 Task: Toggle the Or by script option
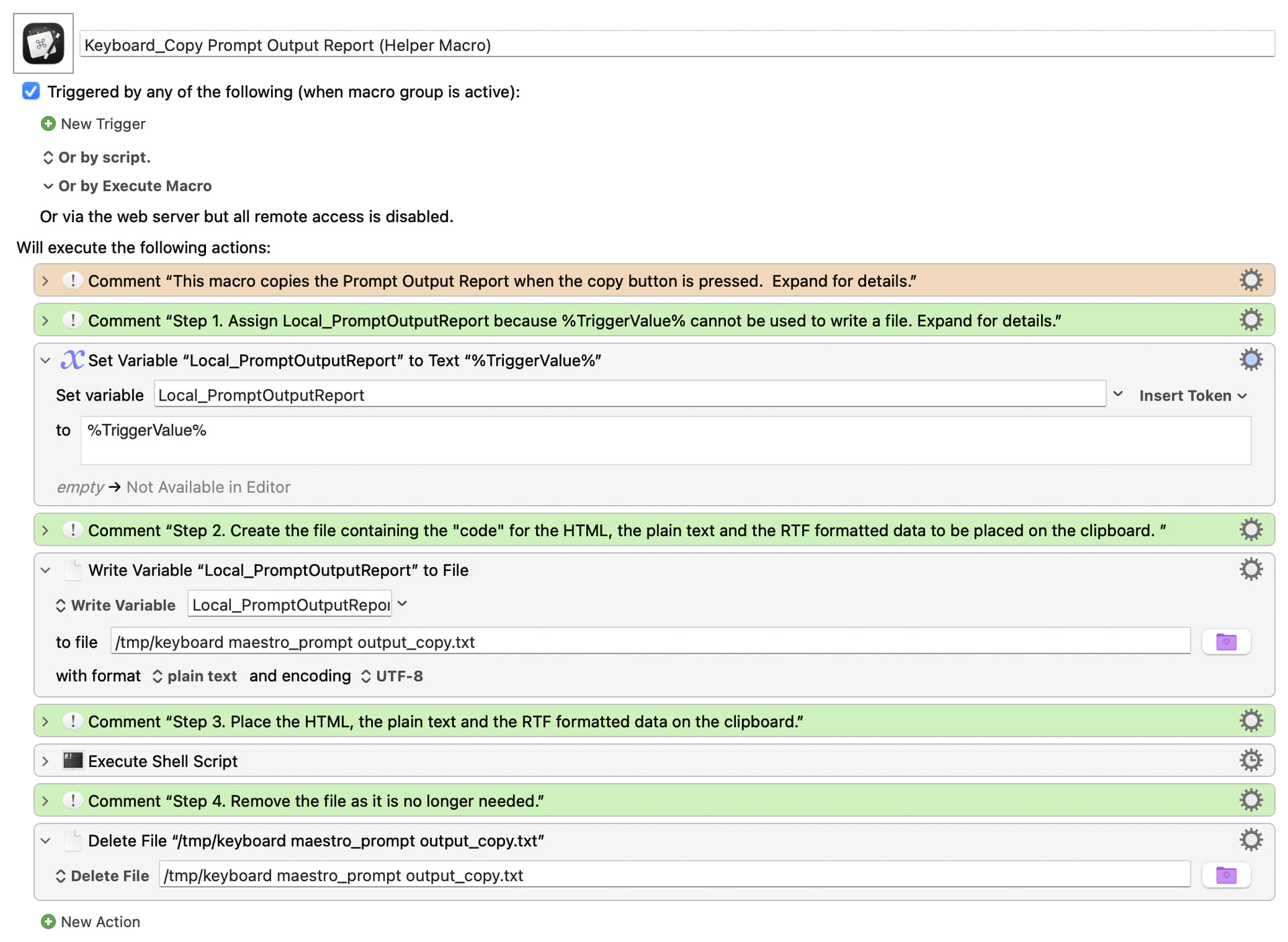tap(96, 157)
